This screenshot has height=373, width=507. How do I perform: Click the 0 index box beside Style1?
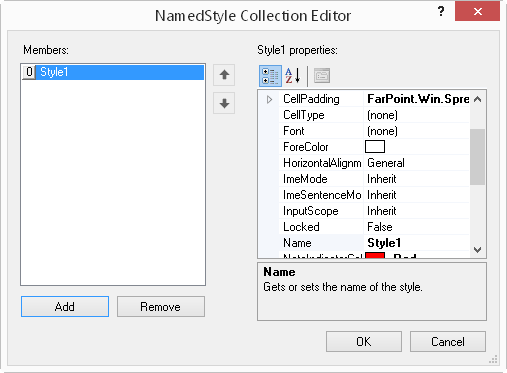click(x=29, y=72)
